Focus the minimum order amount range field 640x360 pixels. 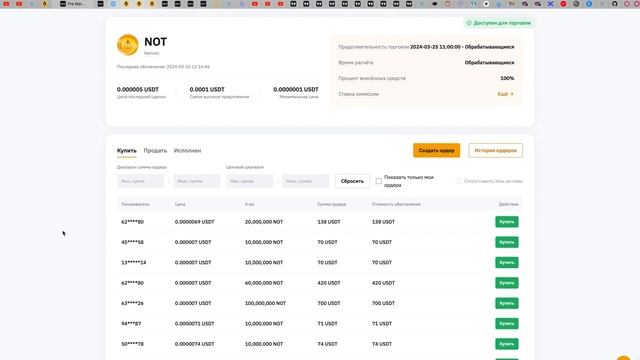coord(140,181)
